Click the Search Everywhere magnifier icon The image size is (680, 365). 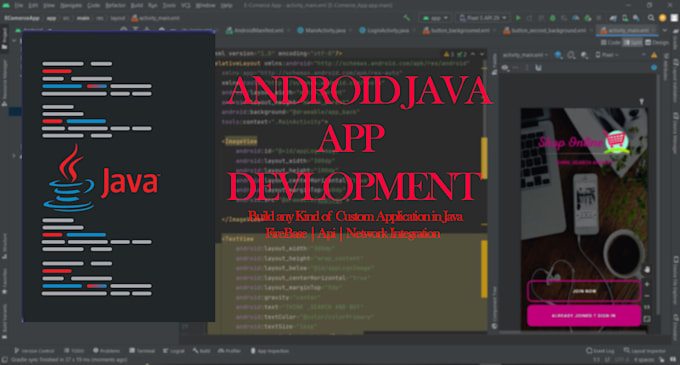pyautogui.click(x=651, y=18)
